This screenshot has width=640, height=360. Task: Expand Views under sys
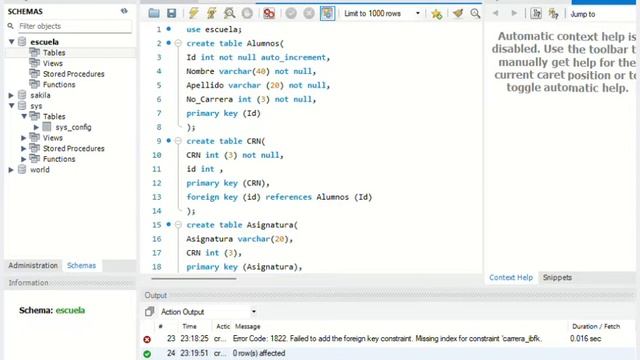tap(24, 138)
